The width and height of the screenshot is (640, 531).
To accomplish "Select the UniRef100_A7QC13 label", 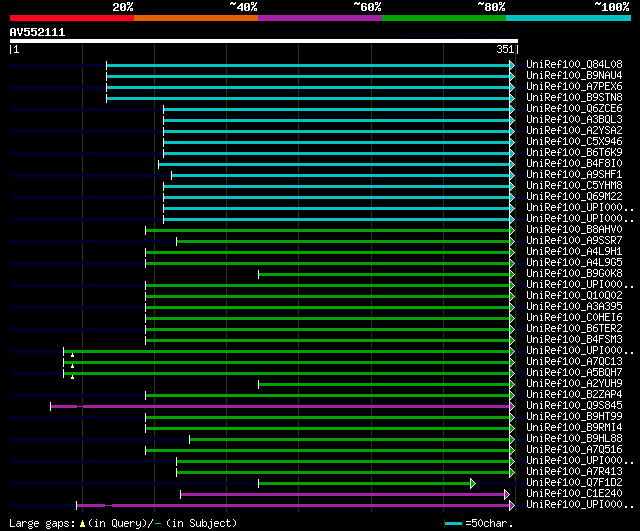I will (574, 362).
